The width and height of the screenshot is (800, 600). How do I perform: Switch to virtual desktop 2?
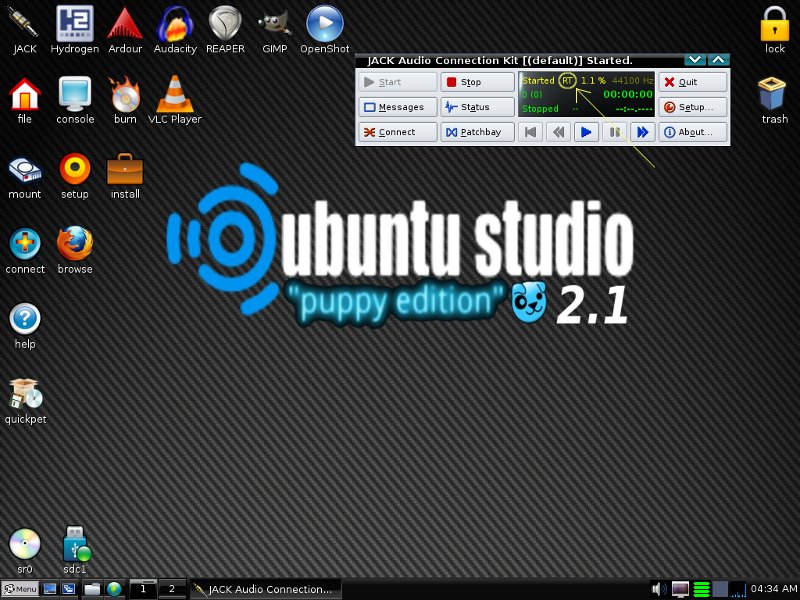[172, 589]
